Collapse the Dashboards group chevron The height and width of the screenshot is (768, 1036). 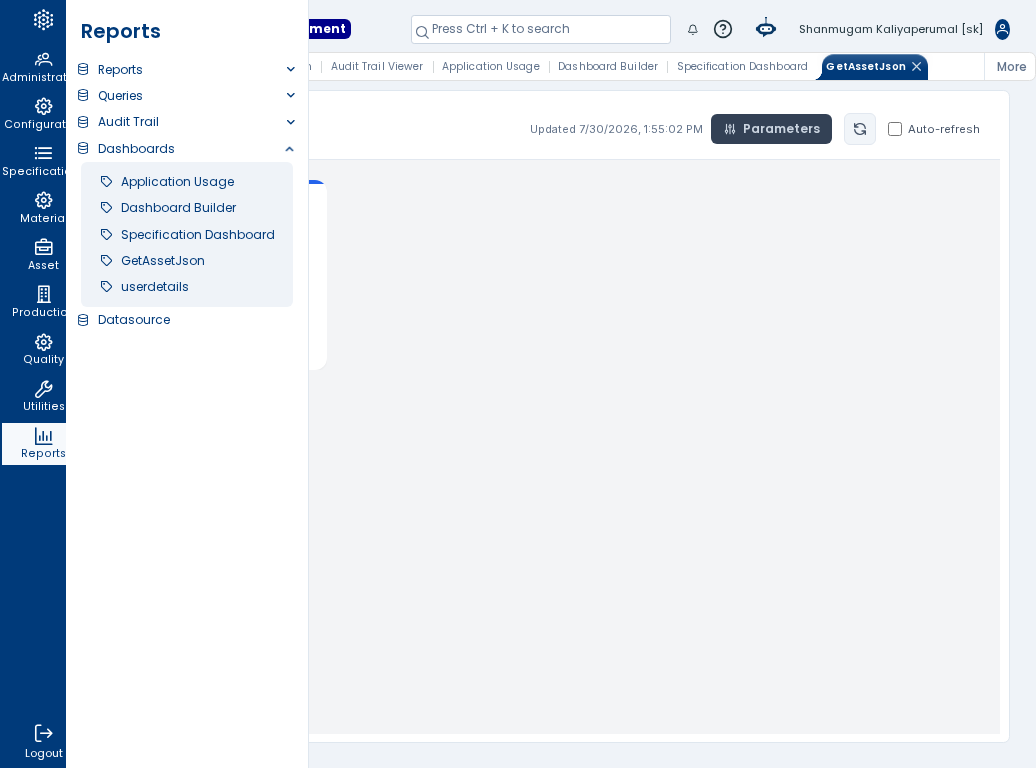tap(289, 149)
